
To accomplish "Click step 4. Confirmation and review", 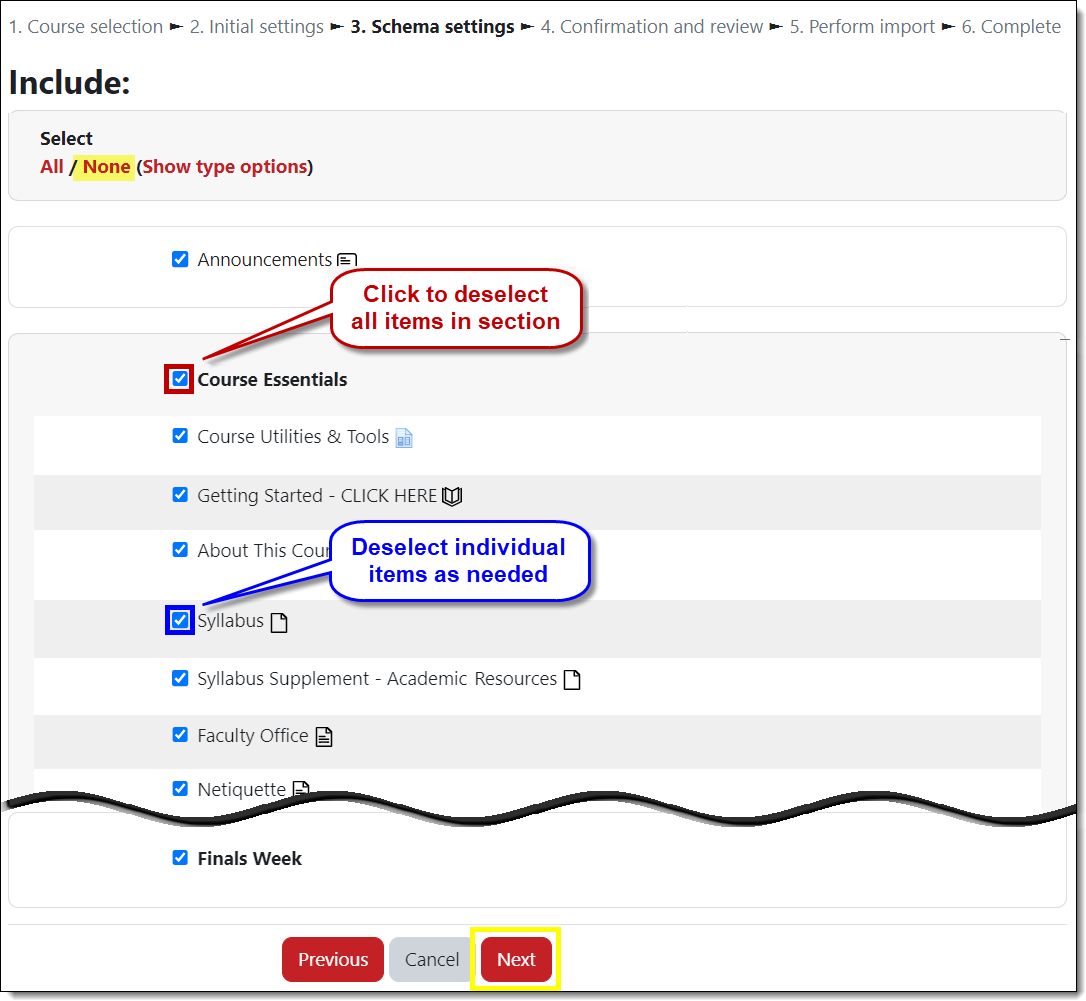I will pos(652,27).
